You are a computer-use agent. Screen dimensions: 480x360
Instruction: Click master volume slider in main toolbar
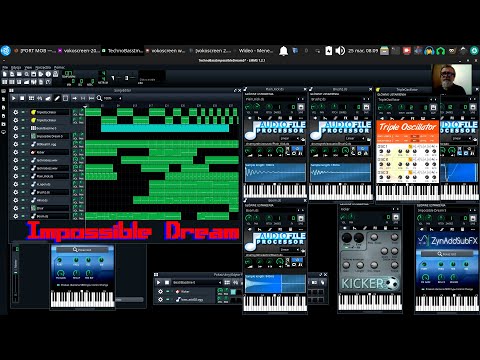119,78
